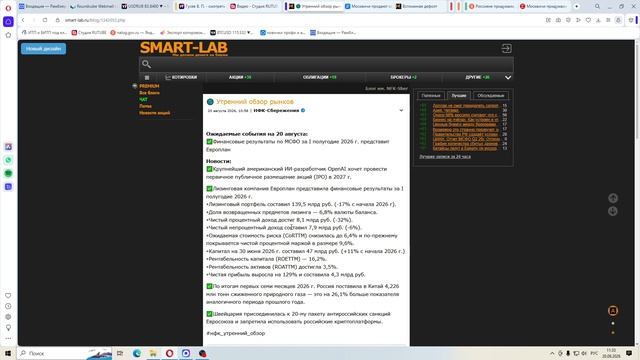
Task: Switch to the Видео - Студия RUTUBE tab
Action: point(254,7)
